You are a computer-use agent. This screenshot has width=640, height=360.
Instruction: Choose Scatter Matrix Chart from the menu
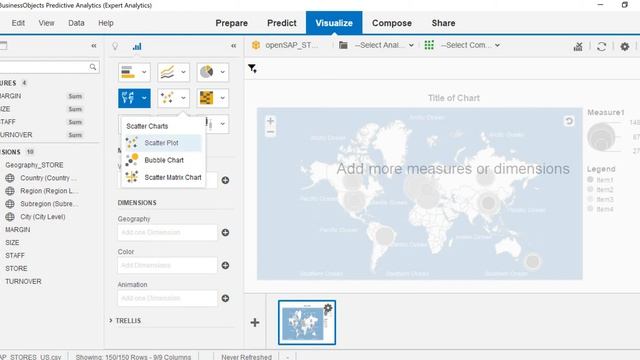point(163,177)
